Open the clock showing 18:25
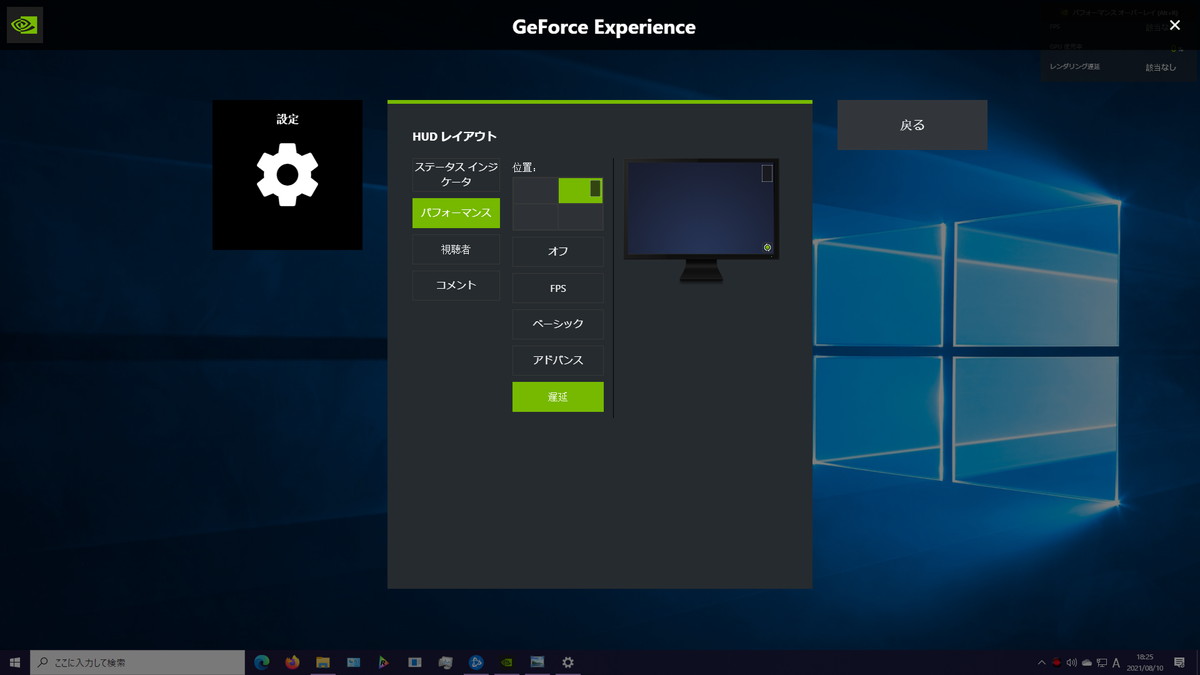Screen dimensions: 1200x675 point(1145,662)
